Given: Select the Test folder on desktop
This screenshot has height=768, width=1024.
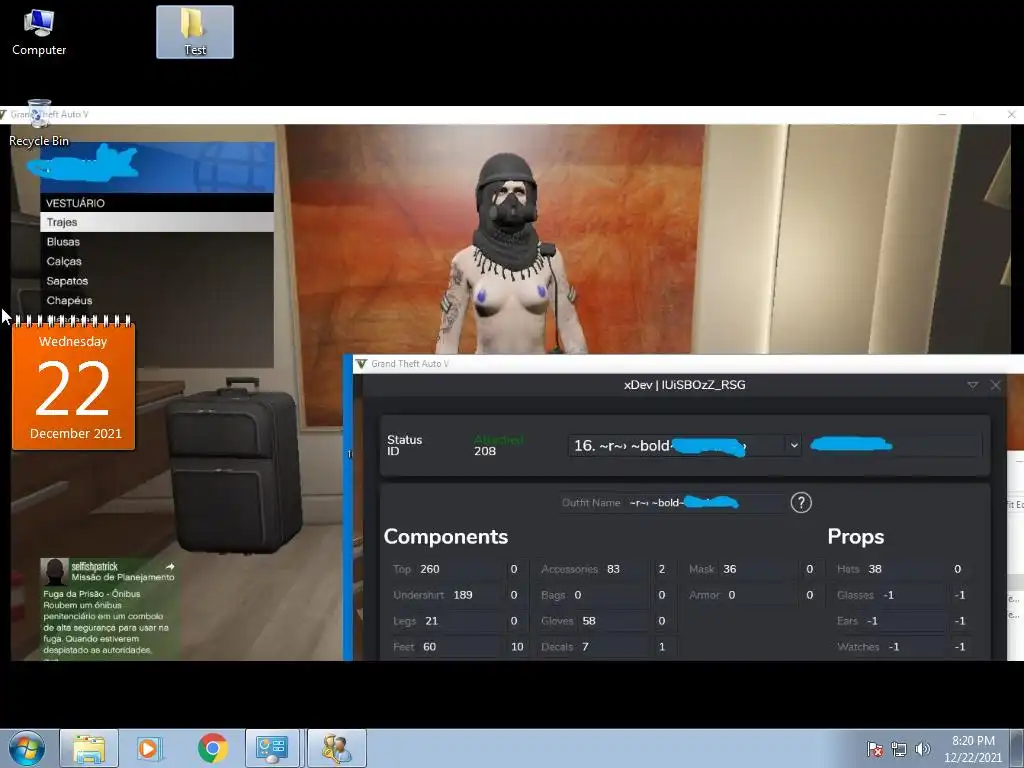Looking at the screenshot, I should [x=195, y=33].
